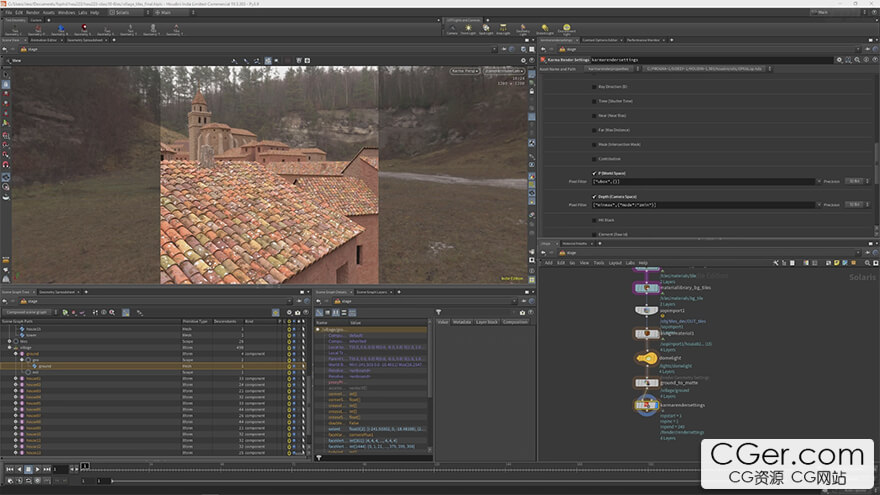Image resolution: width=880 pixels, height=495 pixels.
Task: Add a Point Light from the shelf
Action: coord(468,29)
